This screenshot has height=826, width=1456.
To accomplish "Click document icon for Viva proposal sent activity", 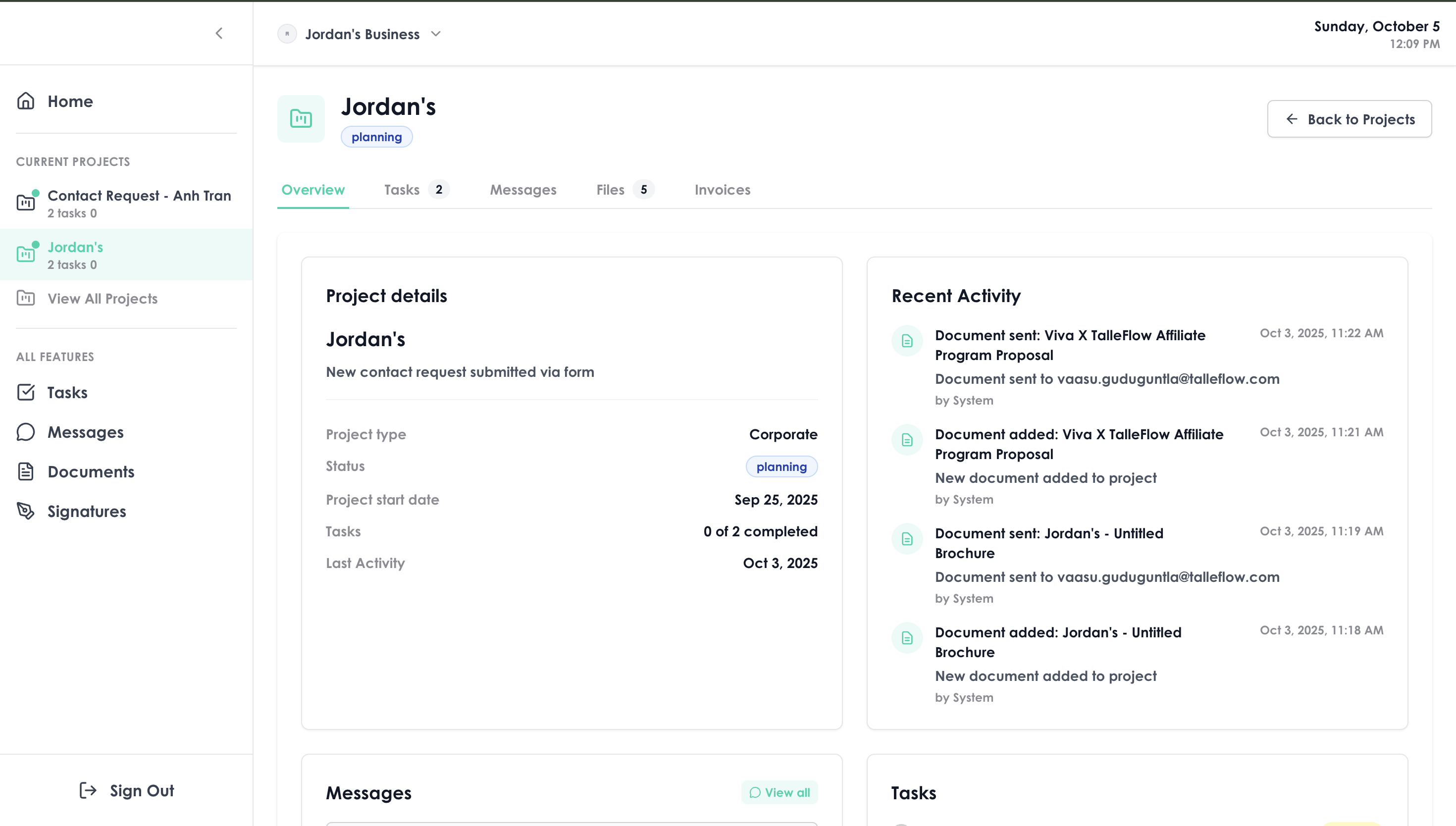I will point(907,341).
